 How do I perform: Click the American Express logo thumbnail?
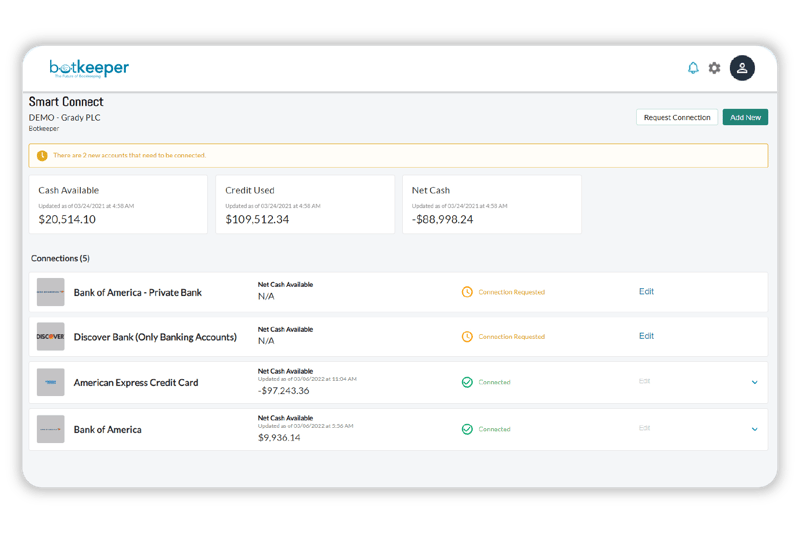pyautogui.click(x=51, y=382)
